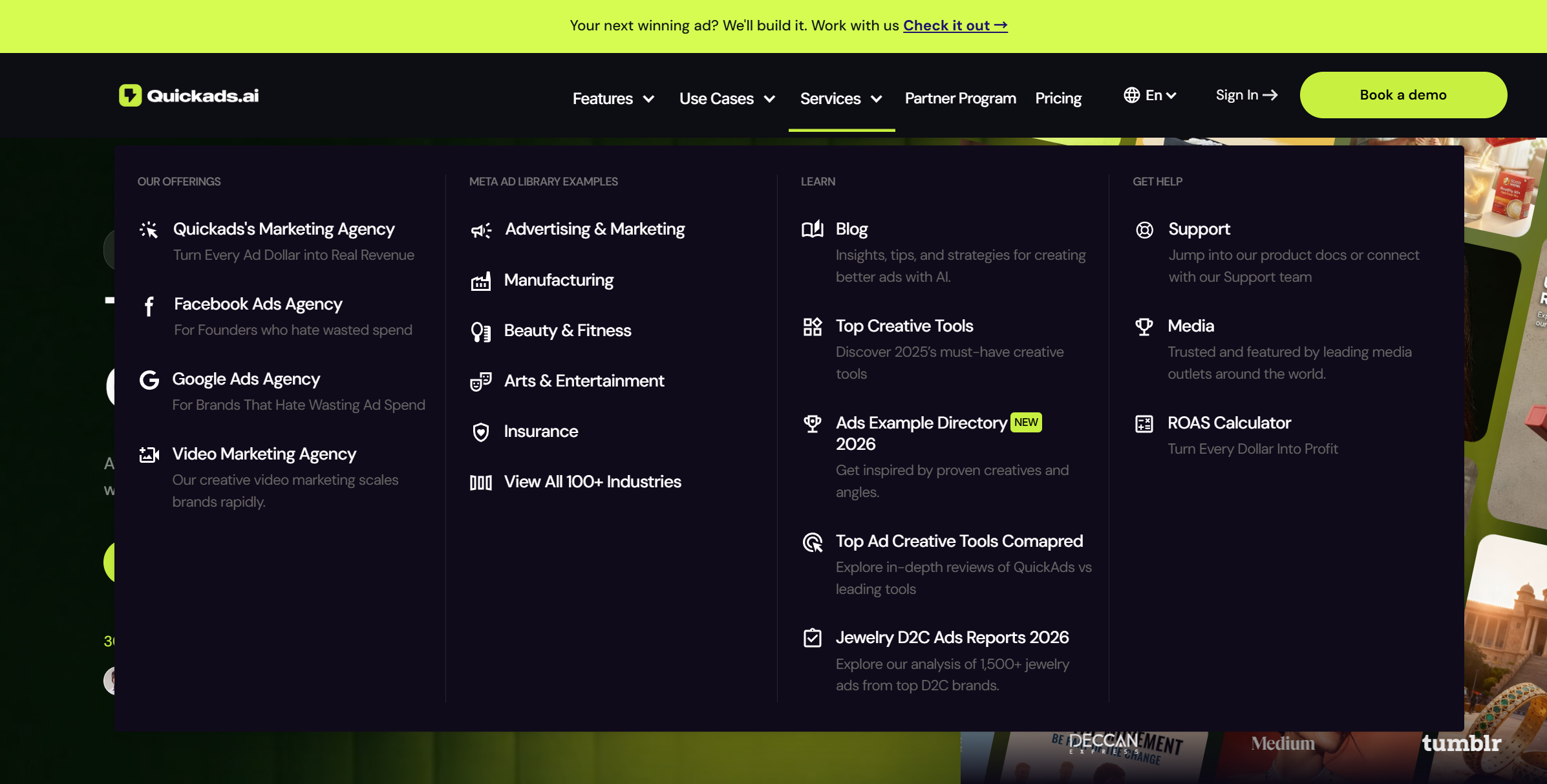Click the cursor target icon for Top Ad Creative Tools
1547x784 pixels.
coord(813,542)
